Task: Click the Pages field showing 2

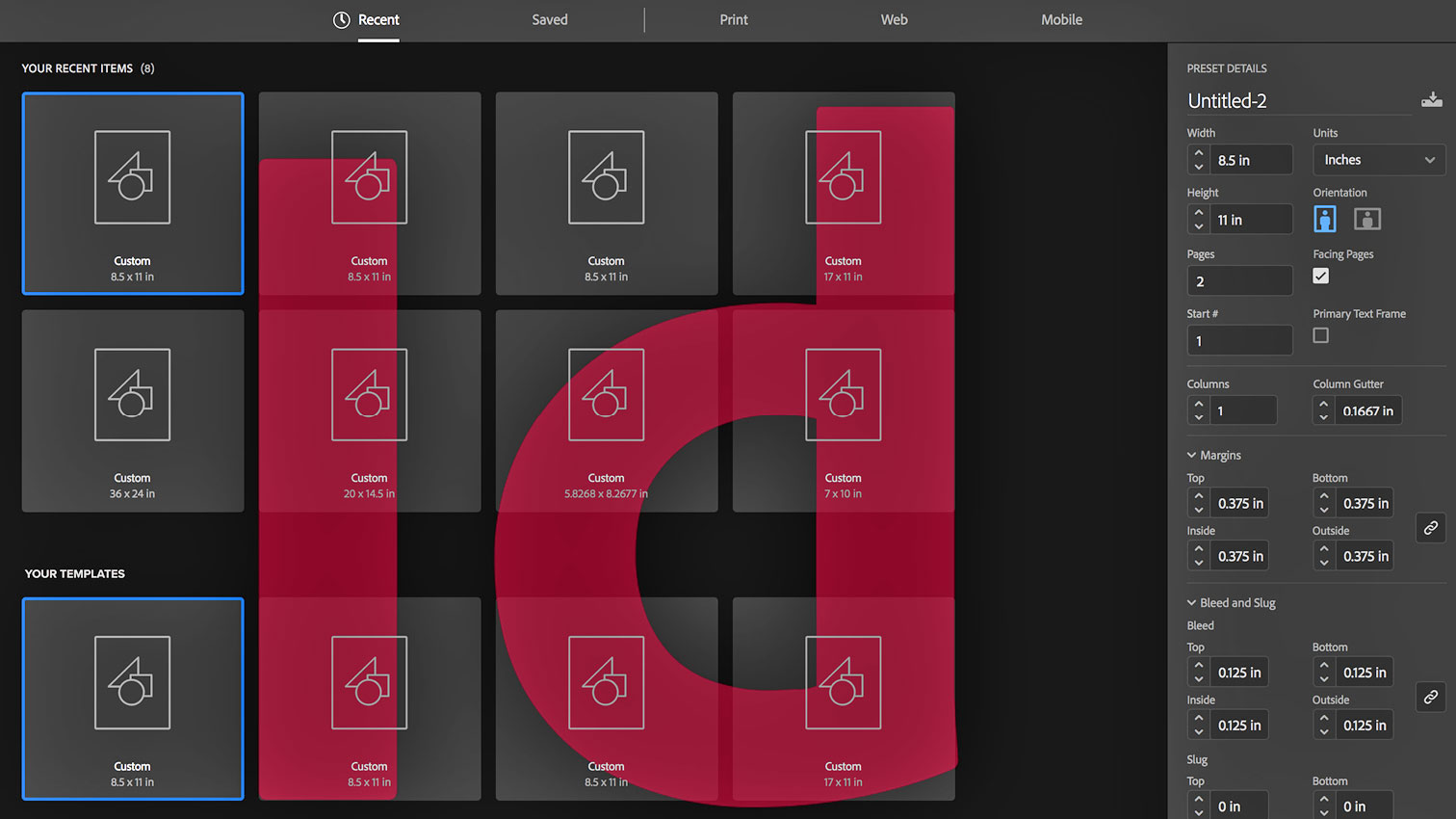Action: [1239, 281]
